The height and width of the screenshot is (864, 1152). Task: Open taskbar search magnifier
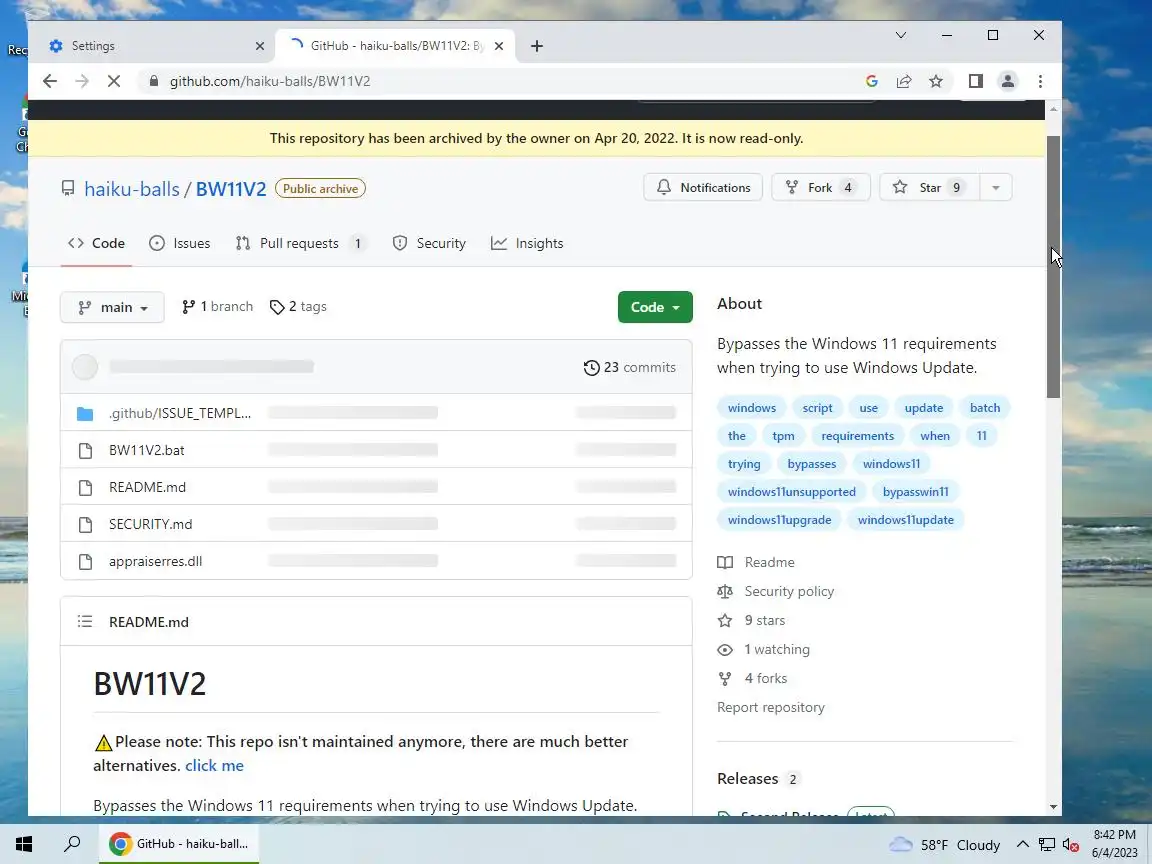coord(72,844)
